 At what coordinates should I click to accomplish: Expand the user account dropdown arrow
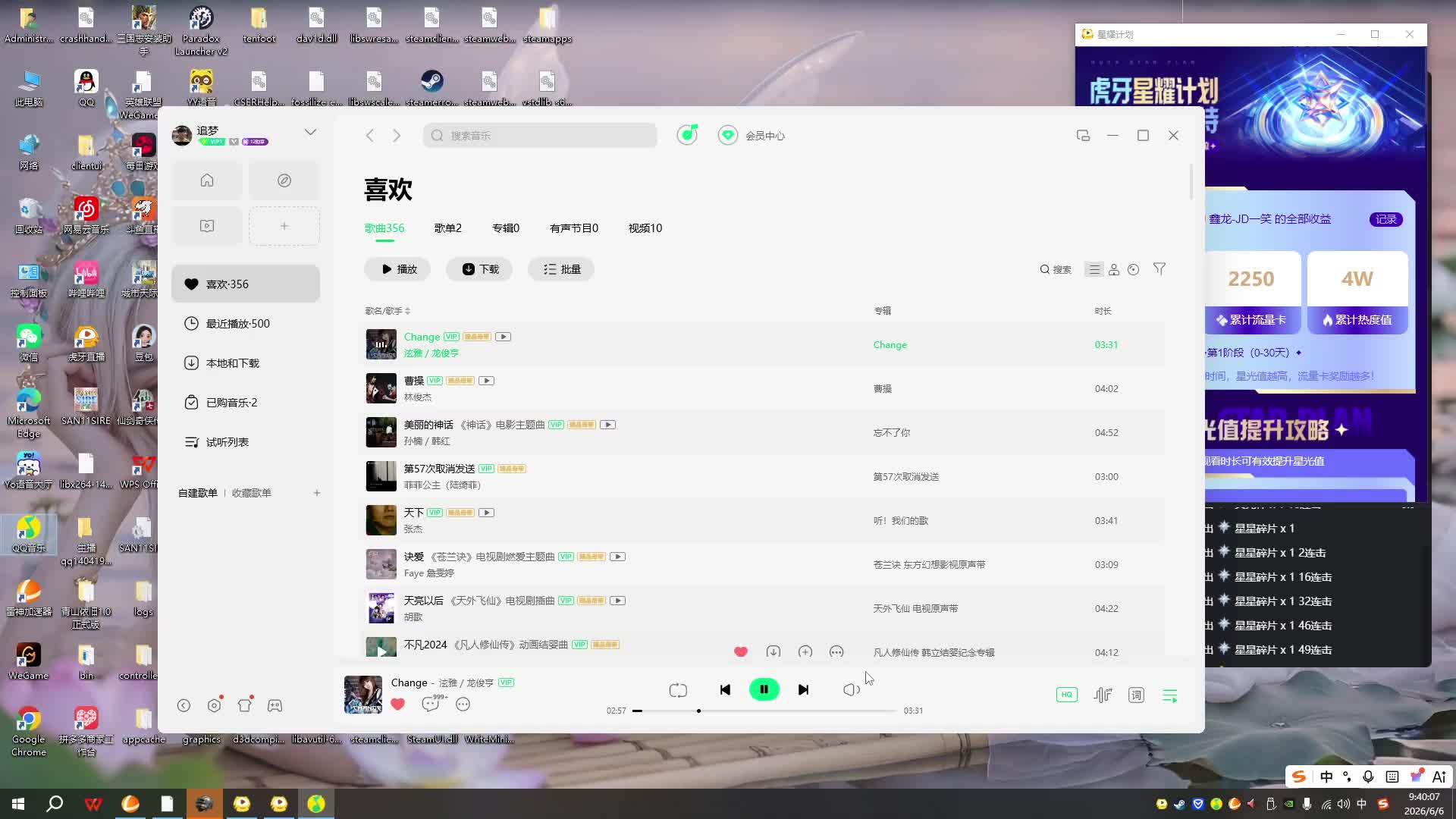coord(310,132)
